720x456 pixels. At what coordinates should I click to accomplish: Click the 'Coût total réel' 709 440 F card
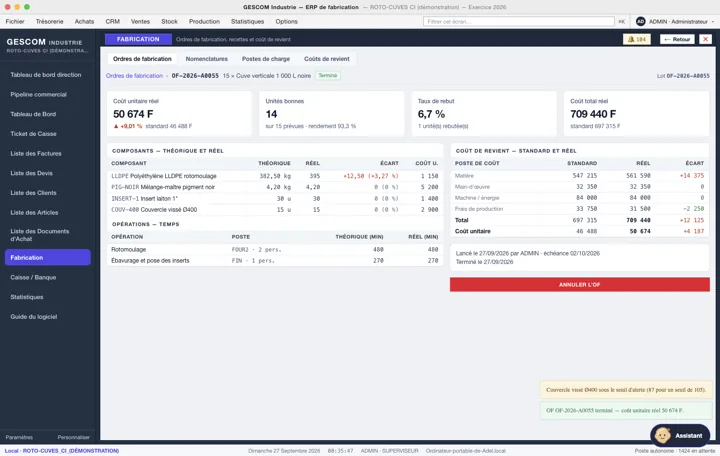636,113
